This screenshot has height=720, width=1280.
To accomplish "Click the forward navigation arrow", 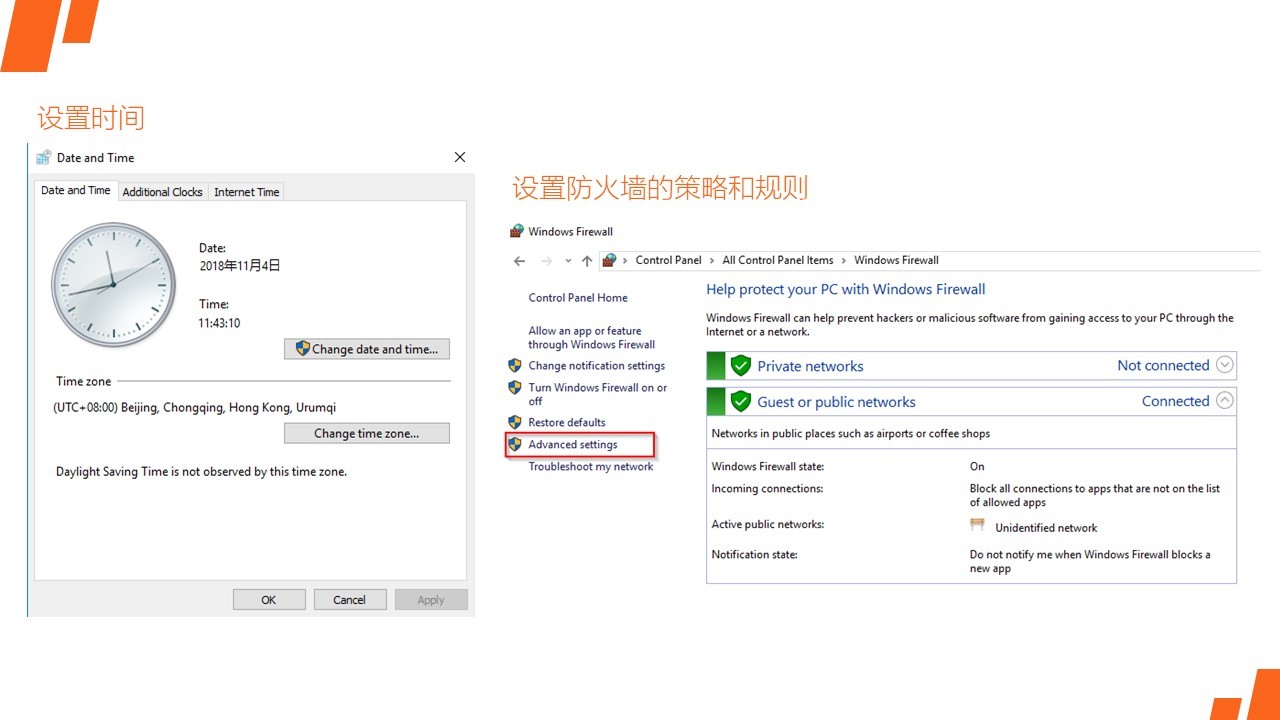I will [546, 260].
